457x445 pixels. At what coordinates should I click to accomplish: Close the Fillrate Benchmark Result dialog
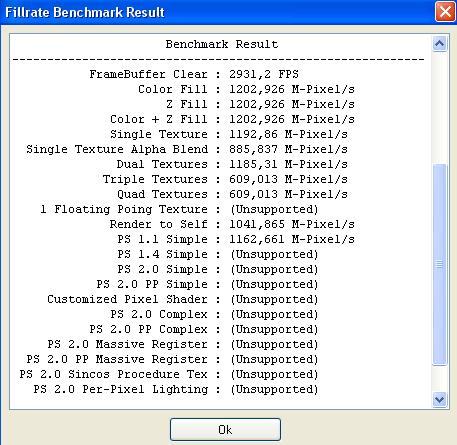pyautogui.click(x=445, y=12)
